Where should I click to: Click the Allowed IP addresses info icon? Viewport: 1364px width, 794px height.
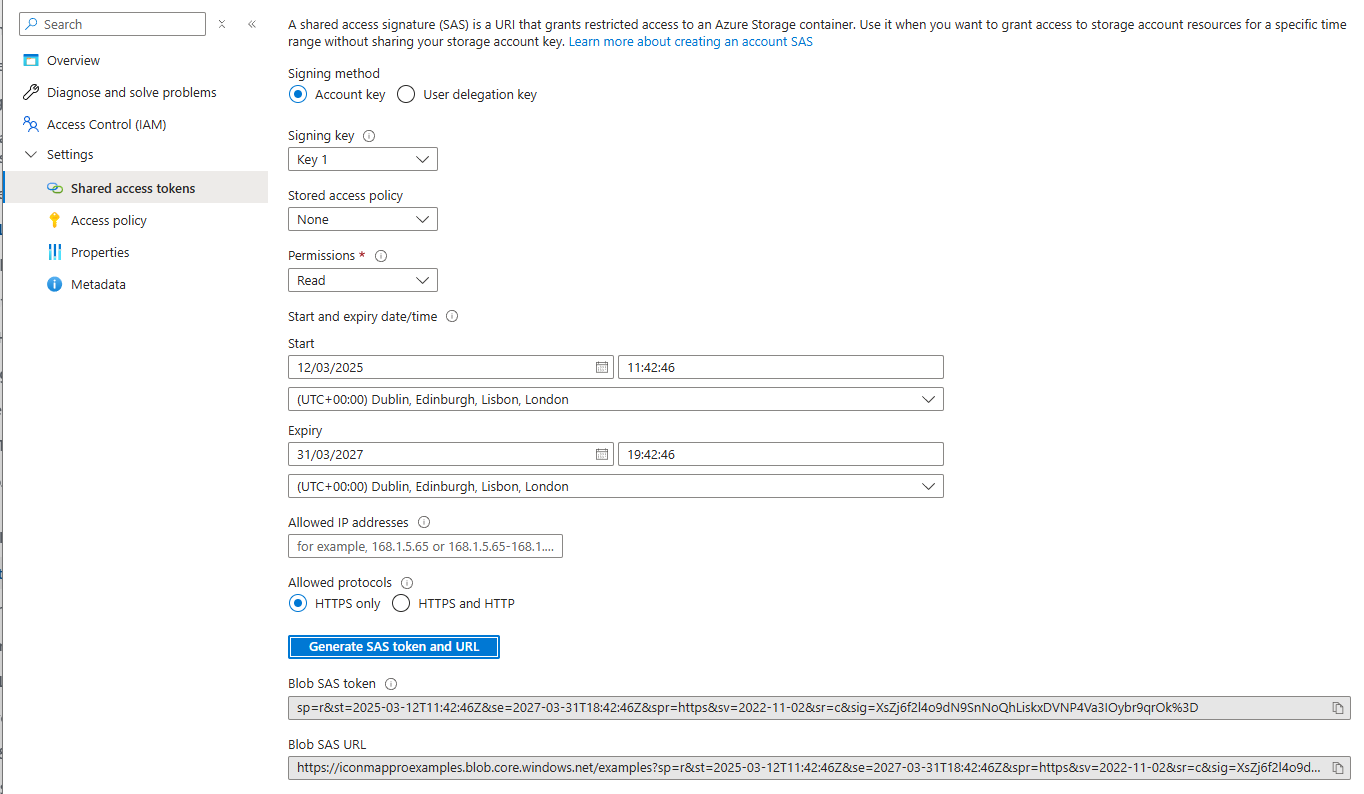click(x=424, y=522)
